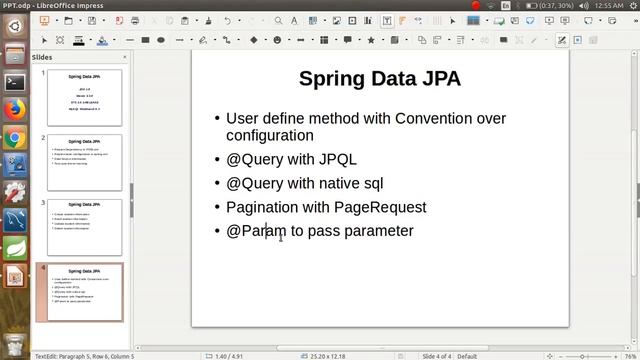Click the Spelling check icon
The height and width of the screenshot is (360, 640).
click(x=294, y=20)
